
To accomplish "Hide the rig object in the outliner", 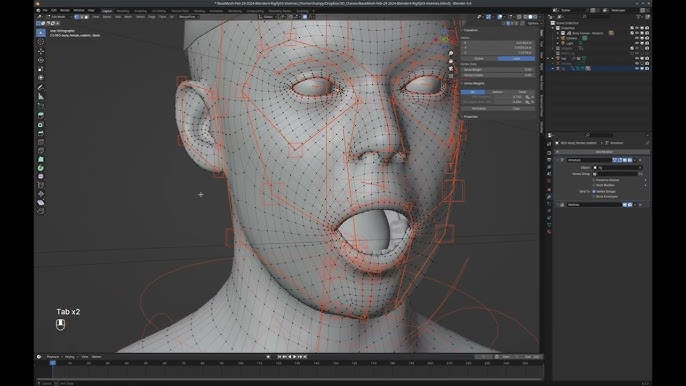I will tap(637, 68).
